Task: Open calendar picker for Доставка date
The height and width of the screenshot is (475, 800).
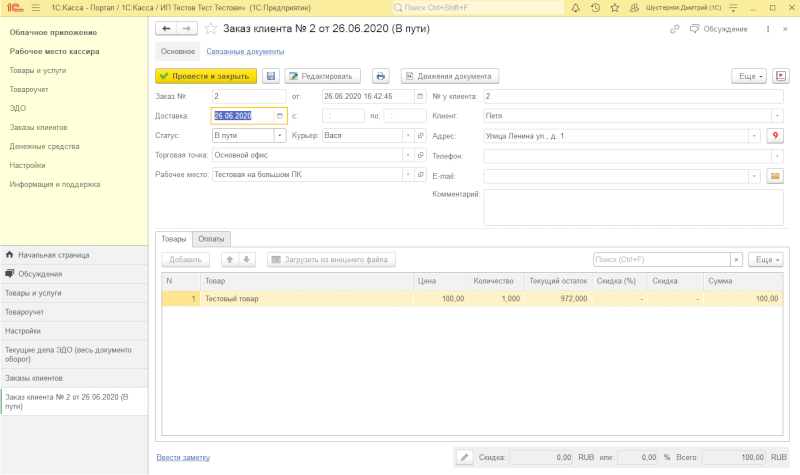Action: tap(280, 116)
